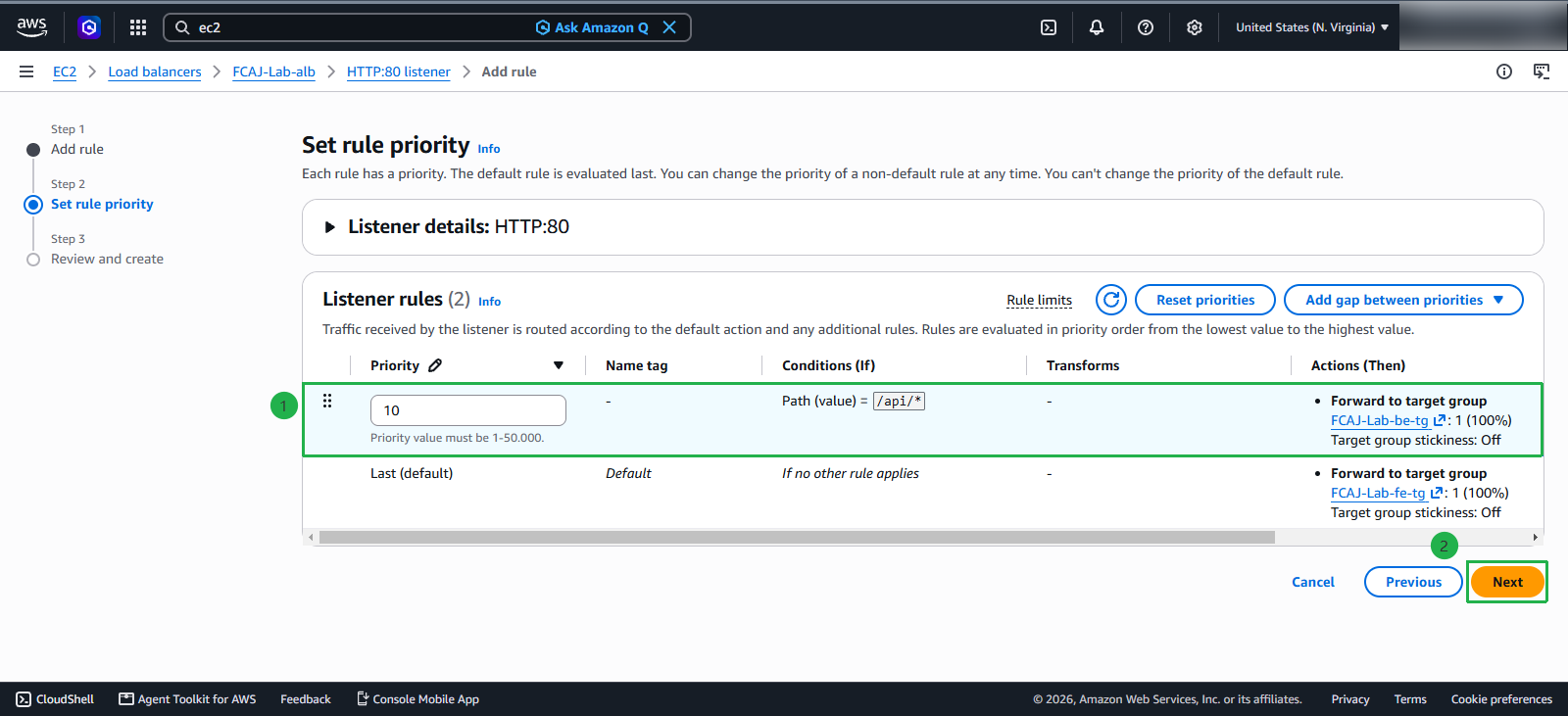Clear the ec2 search with X icon
Screen dimensions: 1568x716
[x=669, y=27]
